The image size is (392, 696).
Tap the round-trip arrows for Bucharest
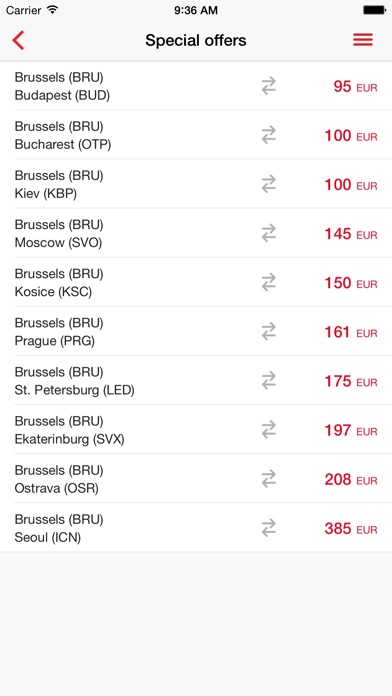(269, 135)
